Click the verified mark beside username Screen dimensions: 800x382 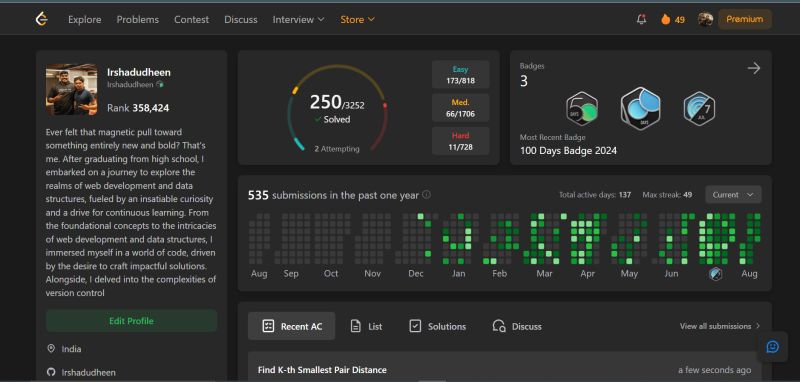160,85
